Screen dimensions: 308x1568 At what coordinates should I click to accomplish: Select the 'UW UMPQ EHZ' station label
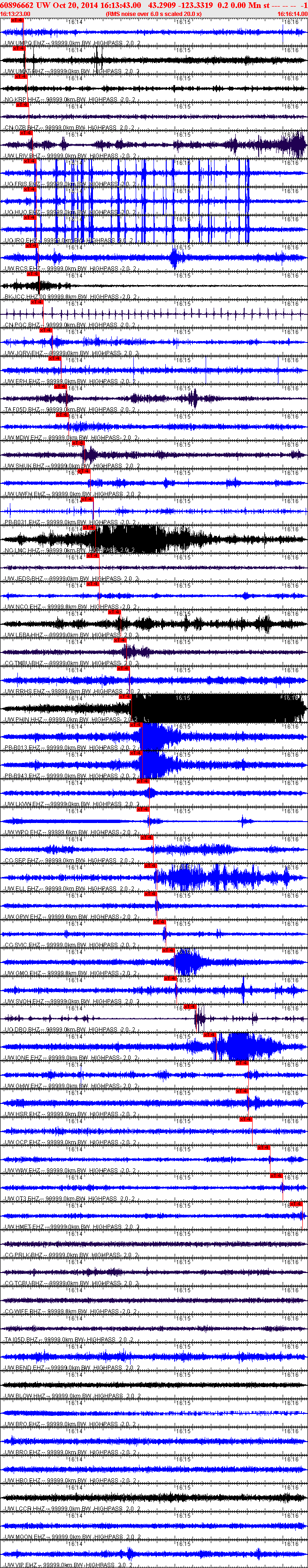25,43
